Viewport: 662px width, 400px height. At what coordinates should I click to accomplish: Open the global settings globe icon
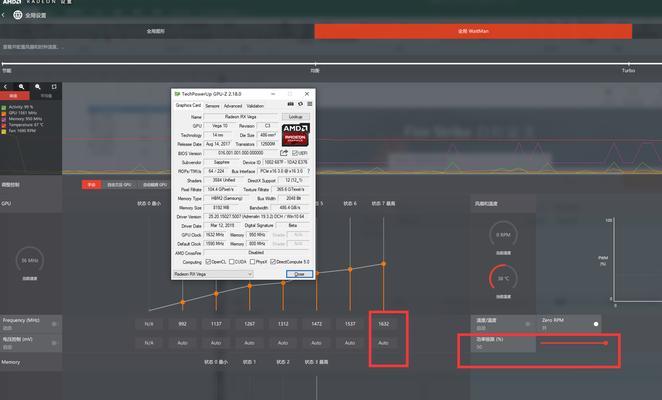point(17,15)
